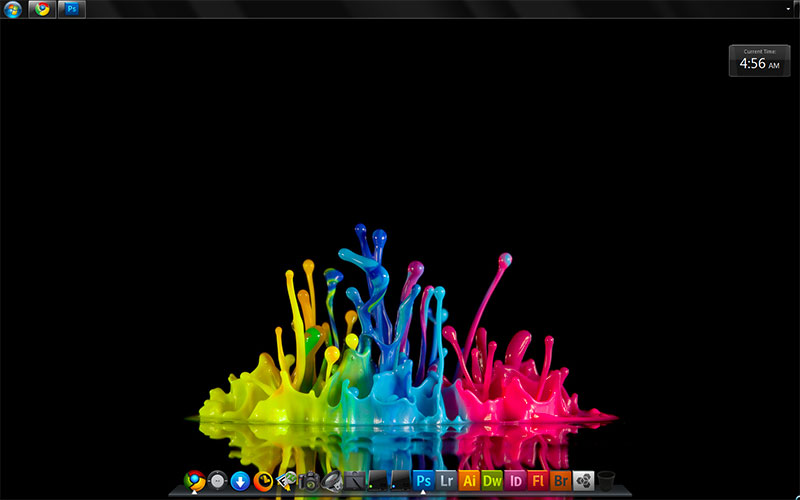Open the silver hexagon-logo dock icon
800x500 pixels.
[584, 481]
